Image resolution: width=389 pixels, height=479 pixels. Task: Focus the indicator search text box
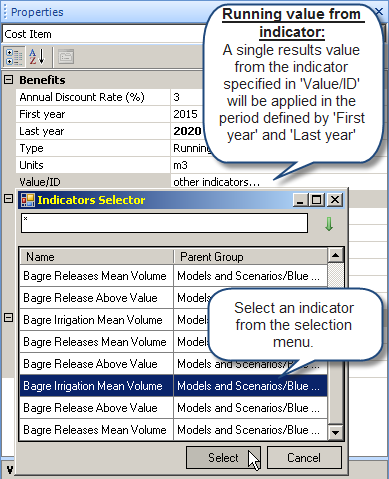click(164, 223)
